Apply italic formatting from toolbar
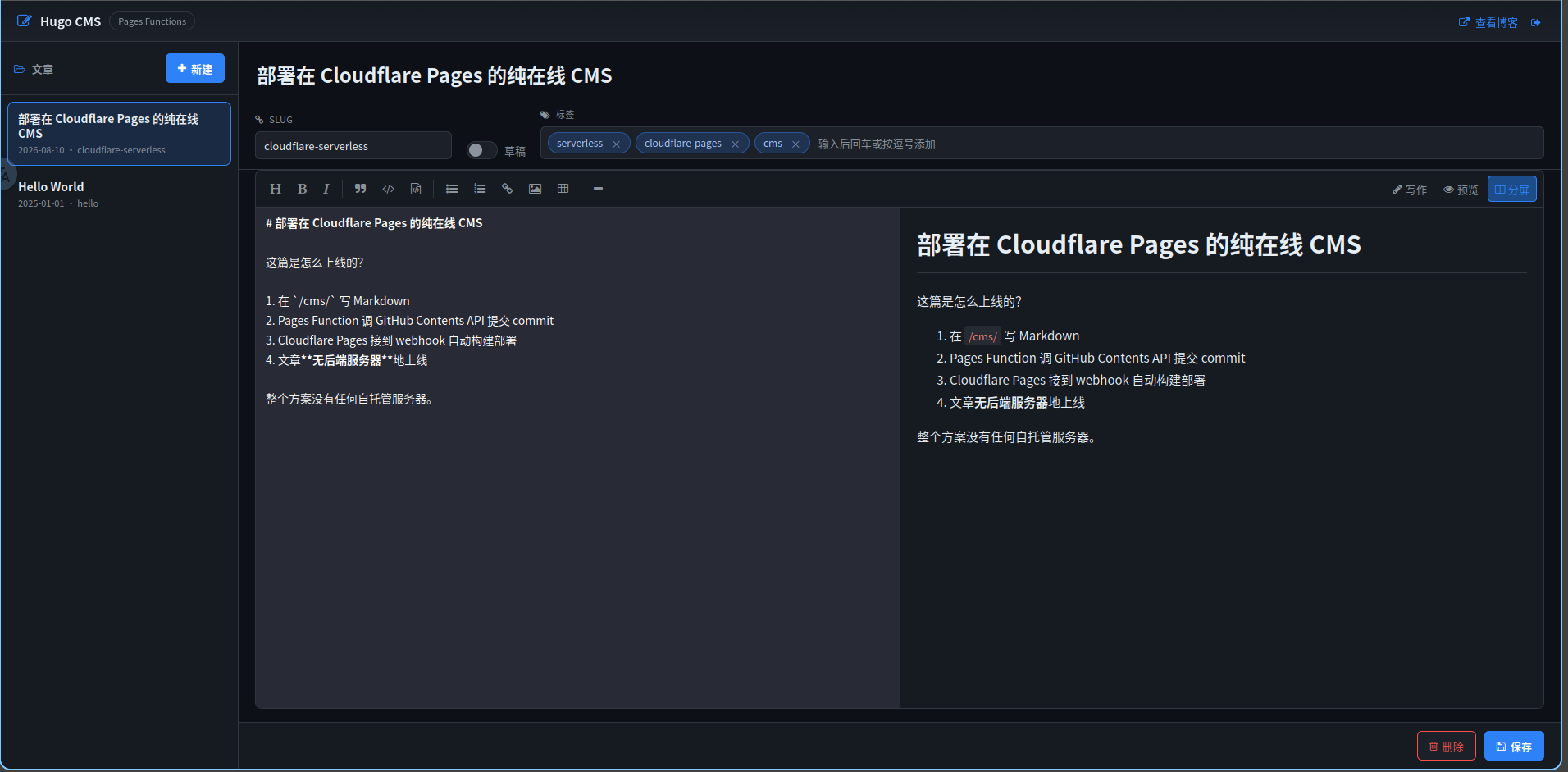This screenshot has width=1568, height=772. 326,189
